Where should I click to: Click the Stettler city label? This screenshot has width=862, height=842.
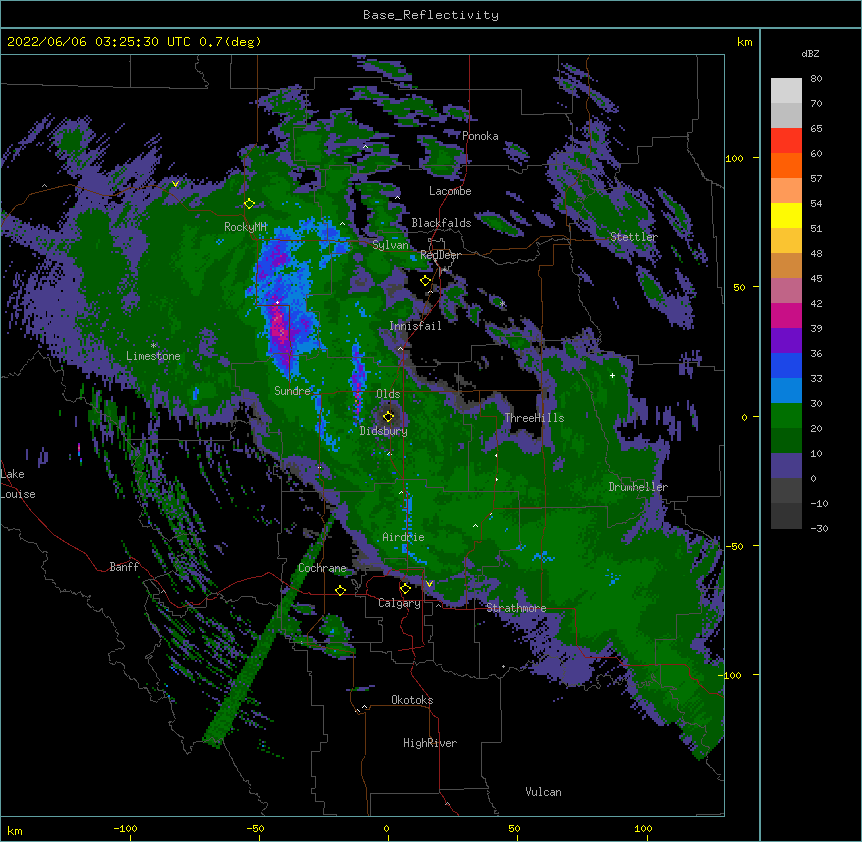pyautogui.click(x=634, y=237)
